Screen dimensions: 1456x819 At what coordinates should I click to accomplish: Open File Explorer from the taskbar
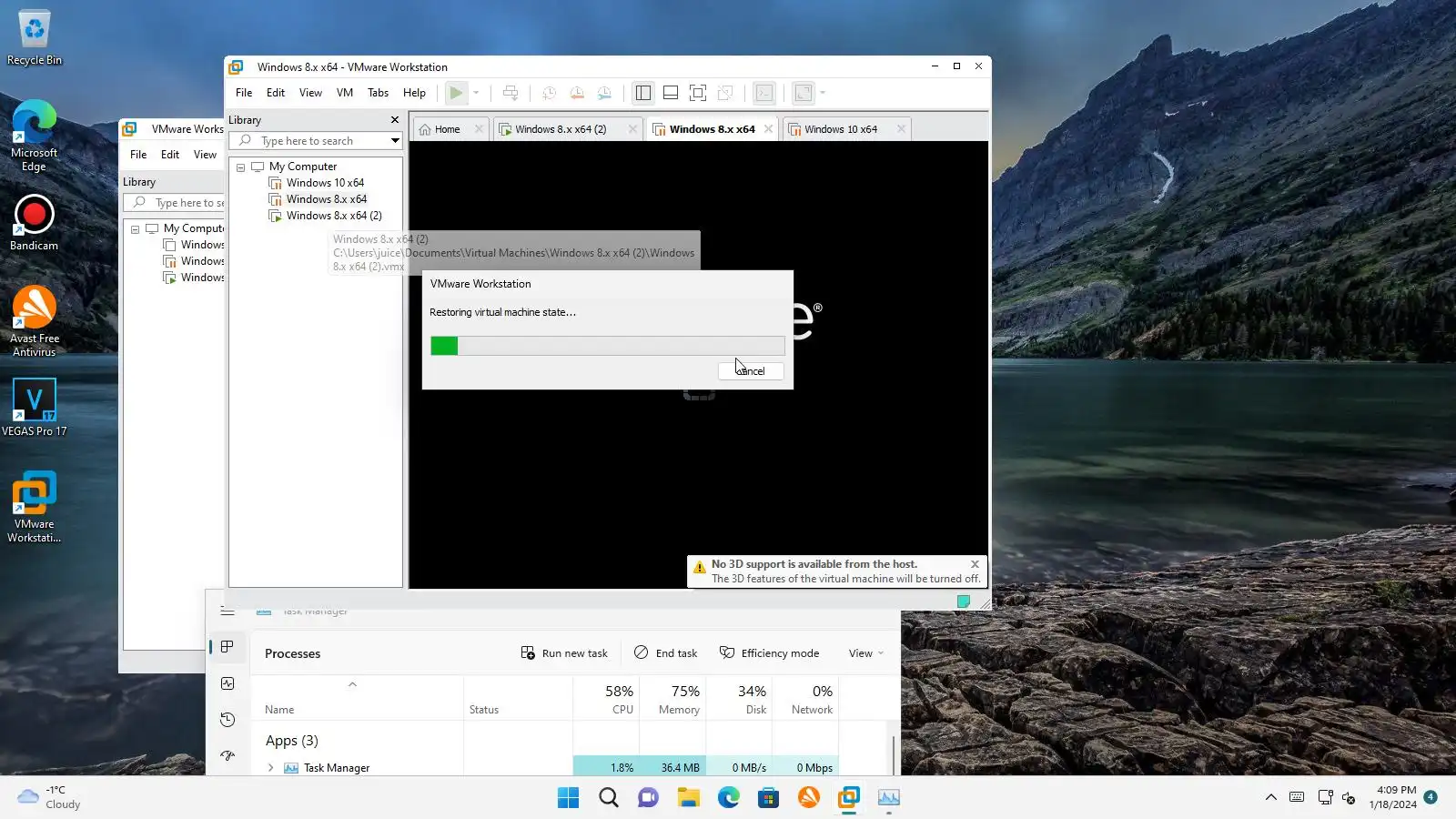[x=689, y=798]
